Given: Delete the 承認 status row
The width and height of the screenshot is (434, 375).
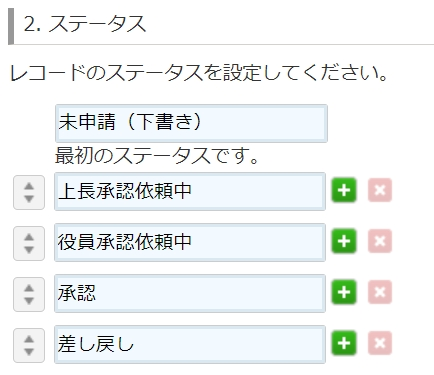Looking at the screenshot, I should 380,292.
